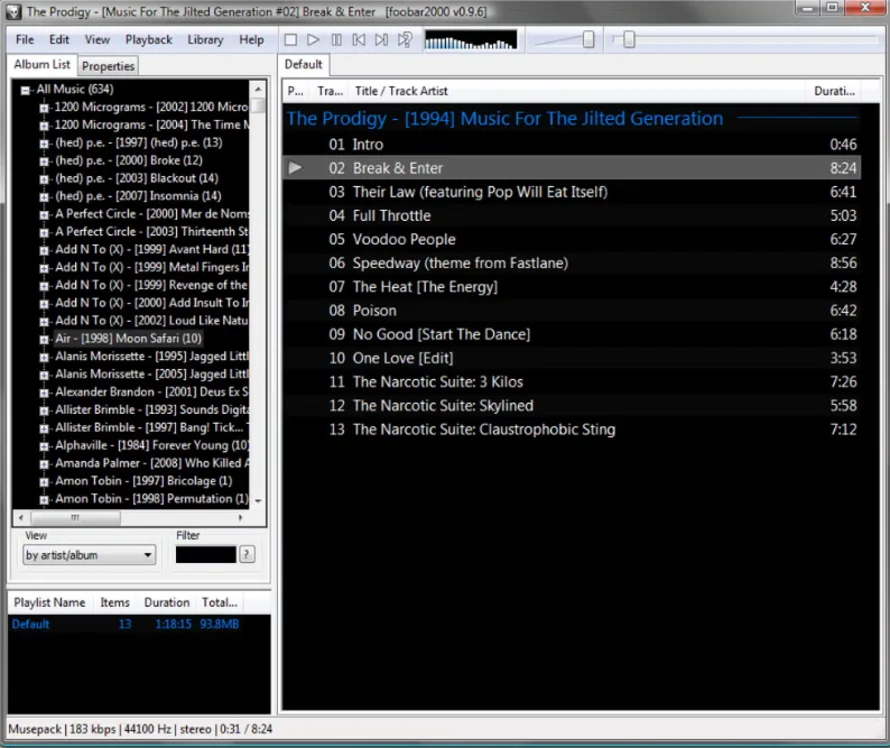Select (hed) p.e. Insomnia (14) album
The width and height of the screenshot is (890, 748).
[138, 196]
